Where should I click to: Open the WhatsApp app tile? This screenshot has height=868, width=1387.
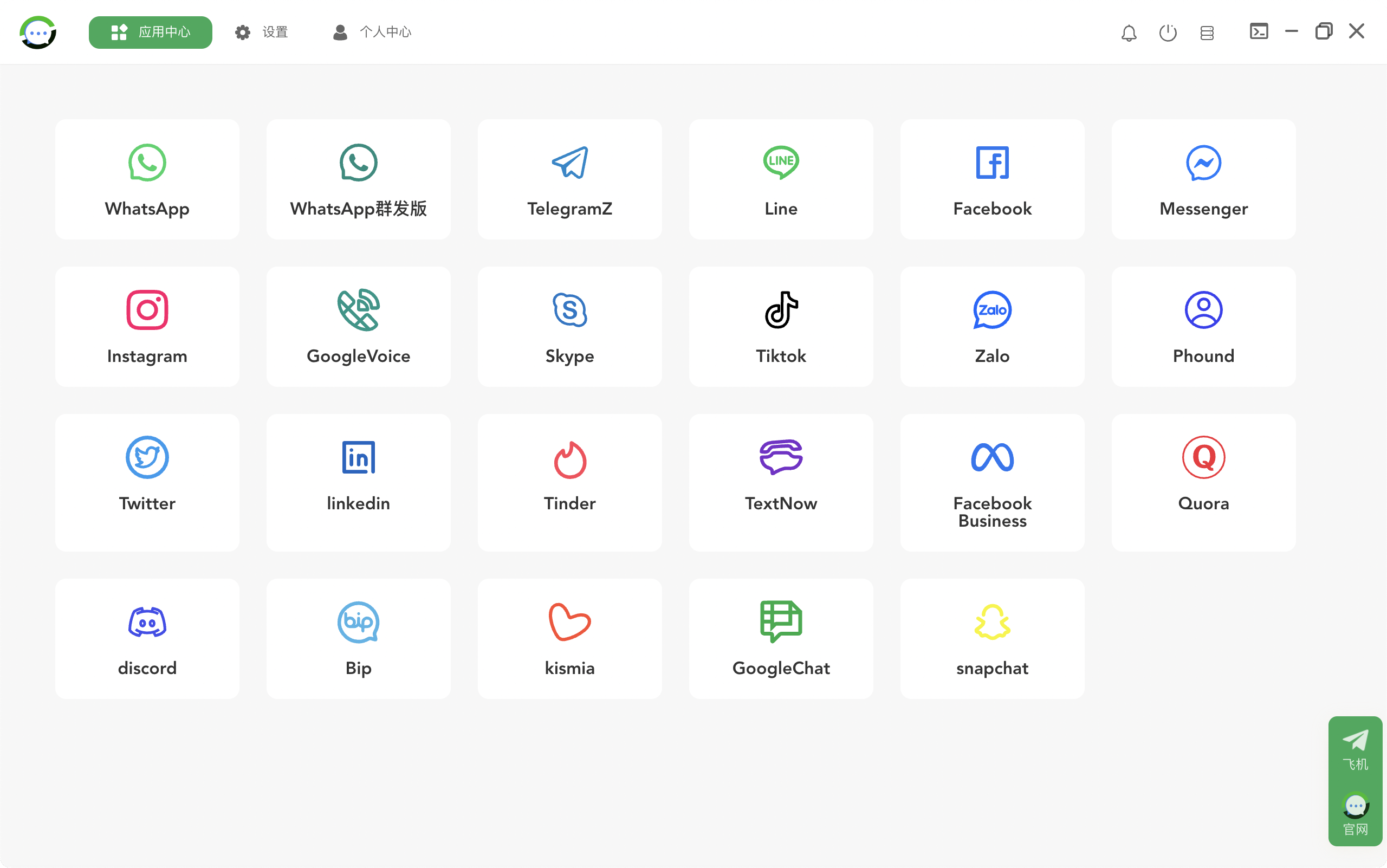[x=147, y=179]
